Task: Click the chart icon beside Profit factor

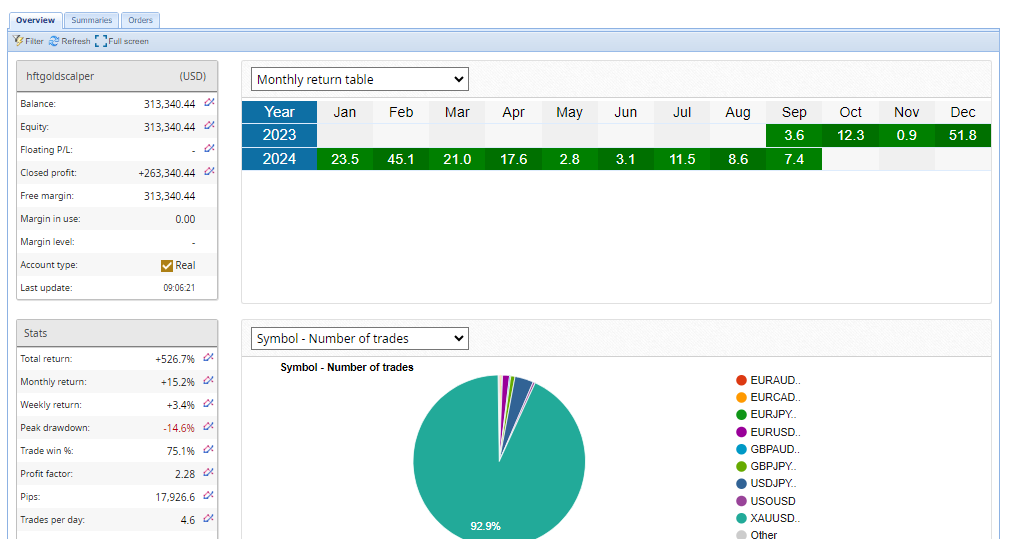Action: pyautogui.click(x=209, y=473)
